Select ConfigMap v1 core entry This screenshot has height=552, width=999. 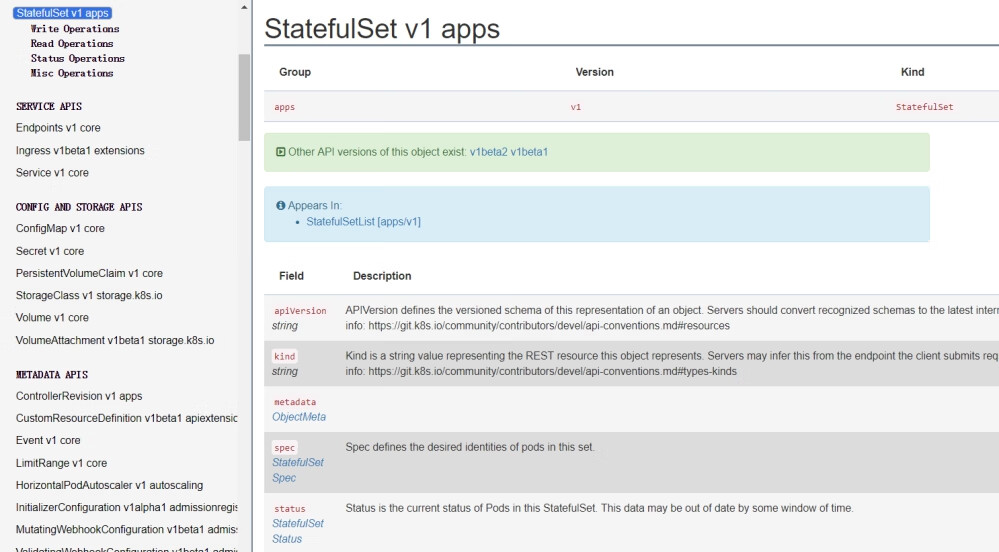[60, 229]
